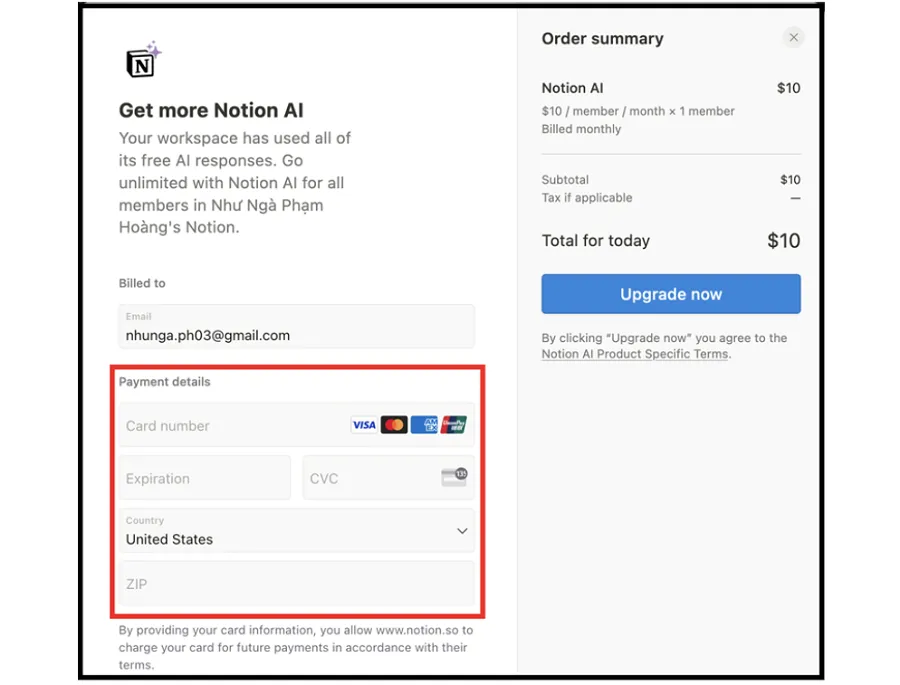Screen dimensions: 900x685
Task: Click the Payment details heading
Action: tap(165, 382)
